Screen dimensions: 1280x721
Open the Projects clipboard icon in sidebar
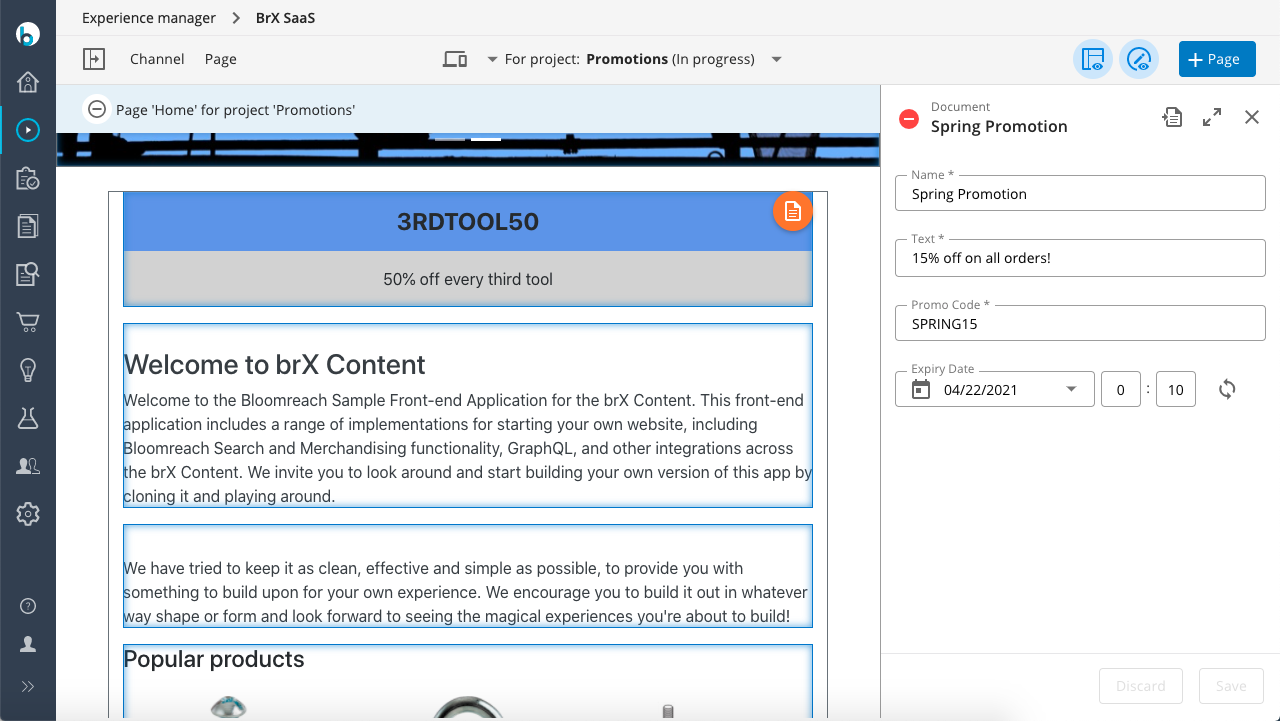tap(28, 178)
